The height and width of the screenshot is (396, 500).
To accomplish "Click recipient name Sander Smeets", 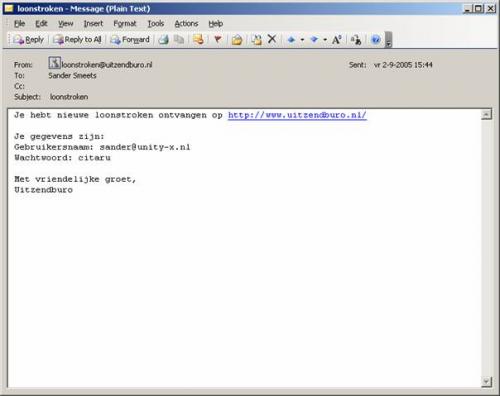I will tap(72, 76).
